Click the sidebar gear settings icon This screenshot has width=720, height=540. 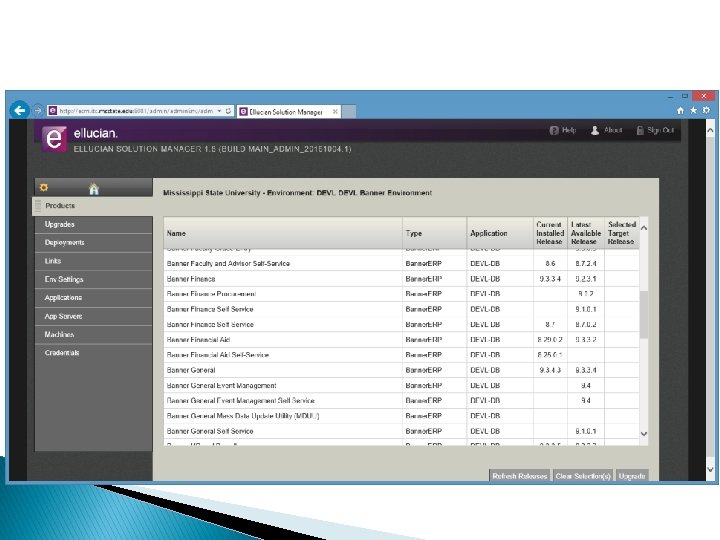click(44, 188)
